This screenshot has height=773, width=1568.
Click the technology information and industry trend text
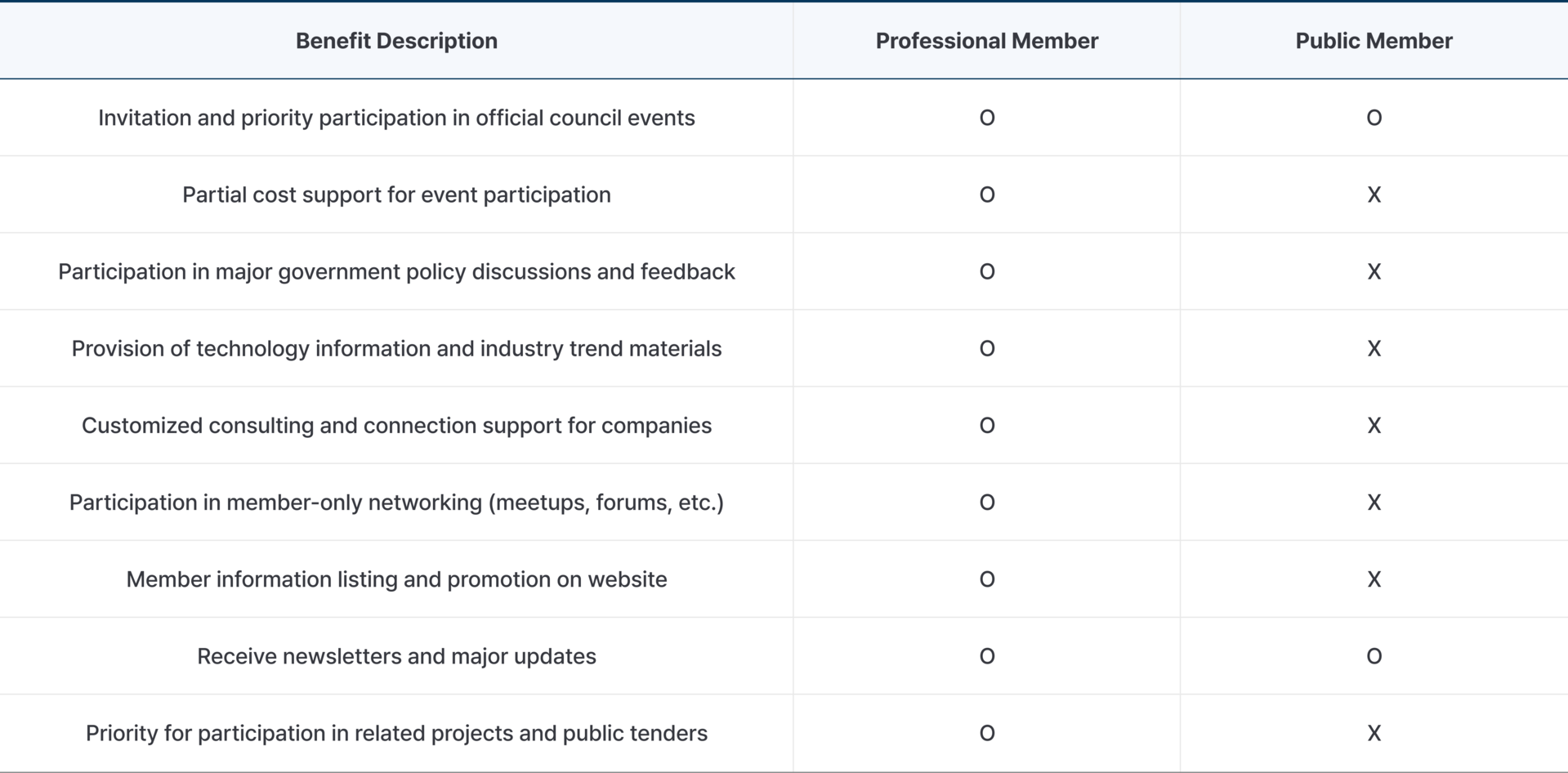point(396,348)
